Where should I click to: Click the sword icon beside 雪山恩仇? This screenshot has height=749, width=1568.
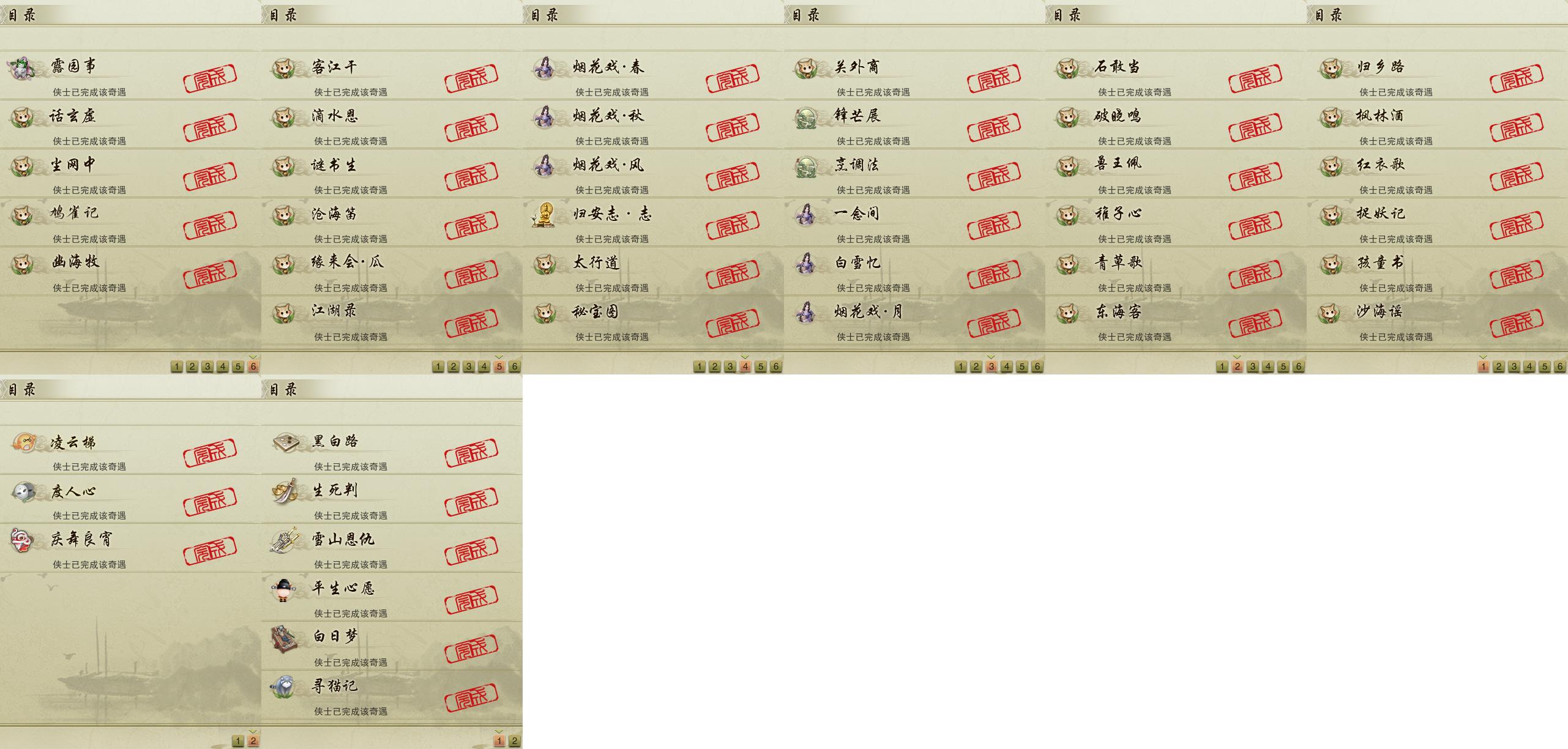(285, 540)
